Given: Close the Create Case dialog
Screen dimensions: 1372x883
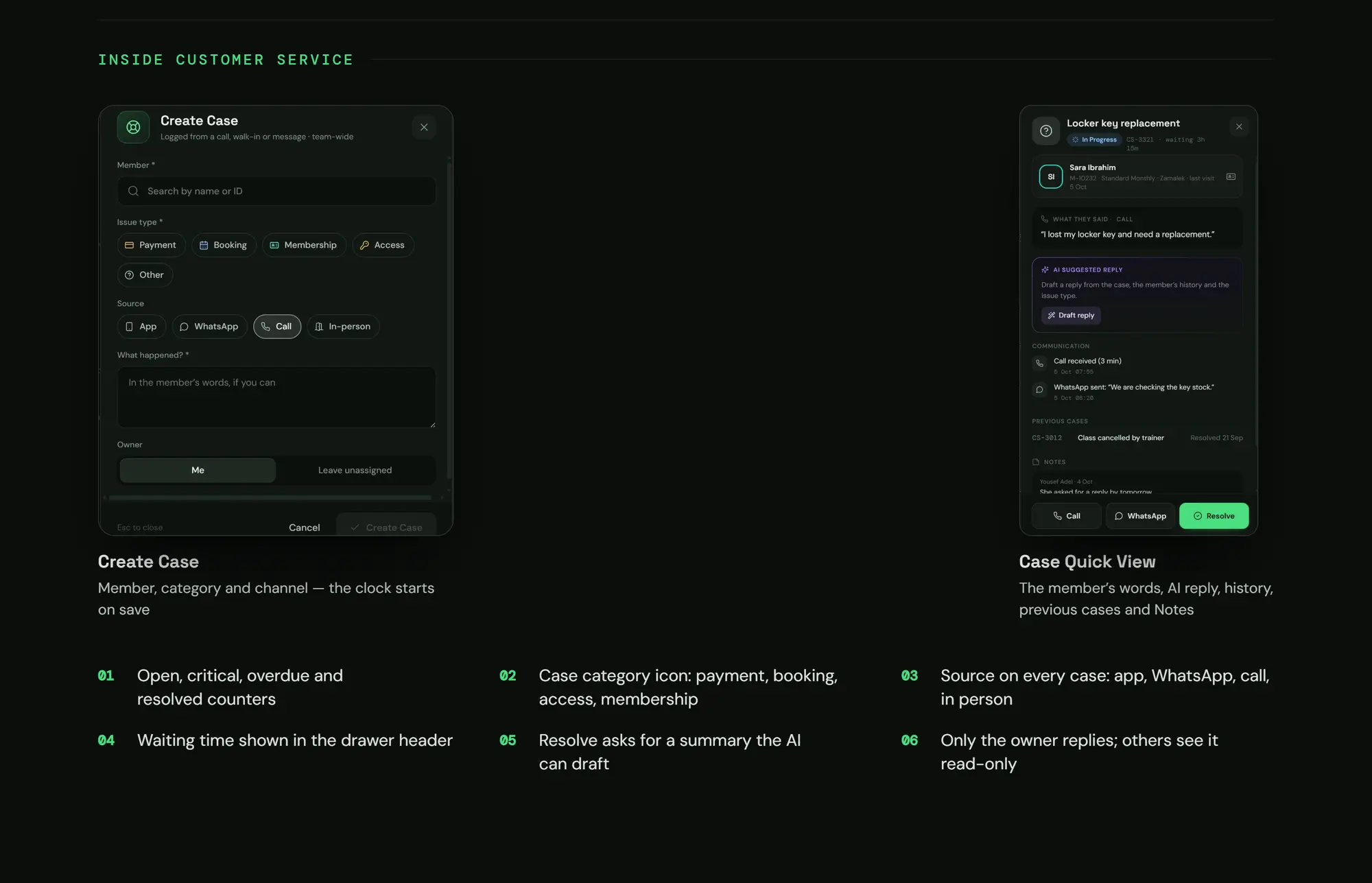Looking at the screenshot, I should 424,127.
